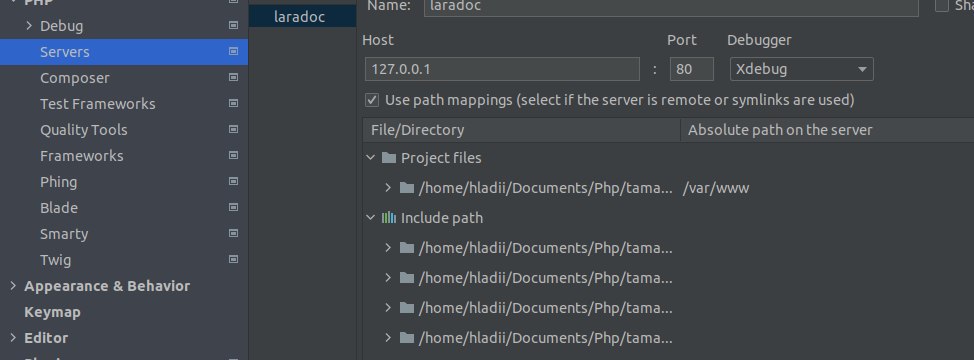Click the project-level settings icon beside Servers
974x360 pixels.
pos(234,52)
